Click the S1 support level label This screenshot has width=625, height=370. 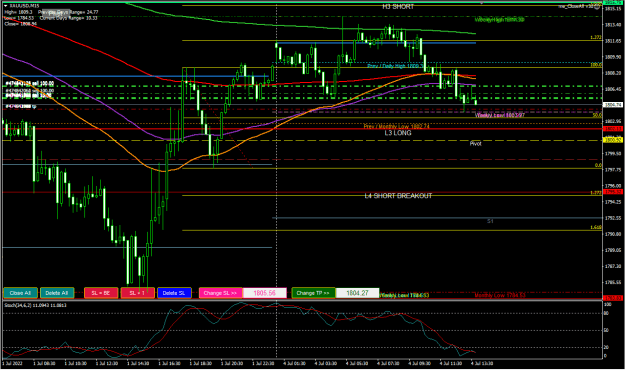pos(490,221)
